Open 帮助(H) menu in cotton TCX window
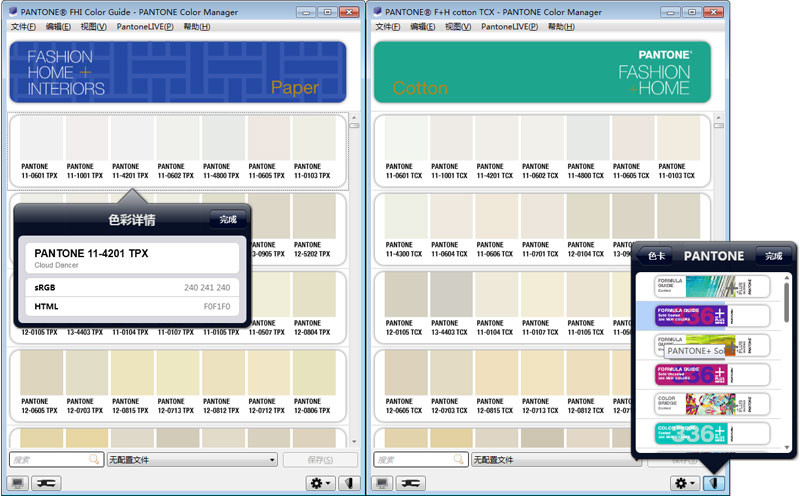Image resolution: width=800 pixels, height=496 pixels. coord(561,27)
